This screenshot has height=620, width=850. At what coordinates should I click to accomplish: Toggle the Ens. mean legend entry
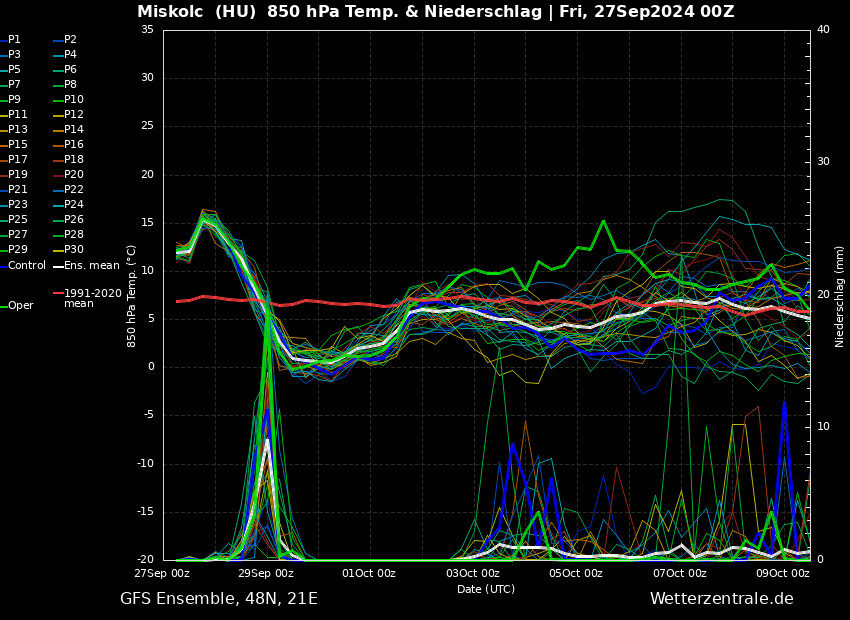click(91, 265)
